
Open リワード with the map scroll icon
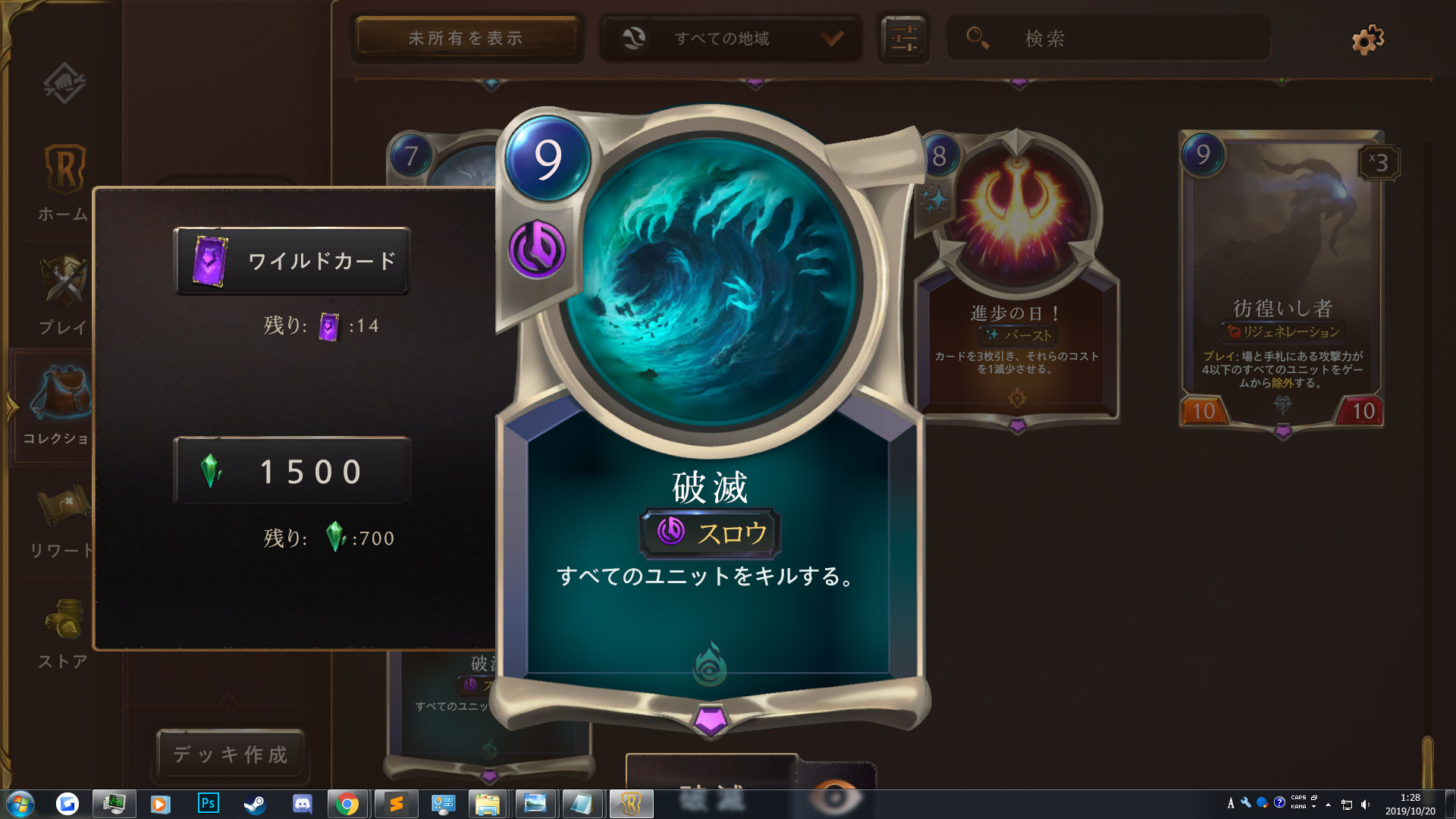(x=64, y=506)
